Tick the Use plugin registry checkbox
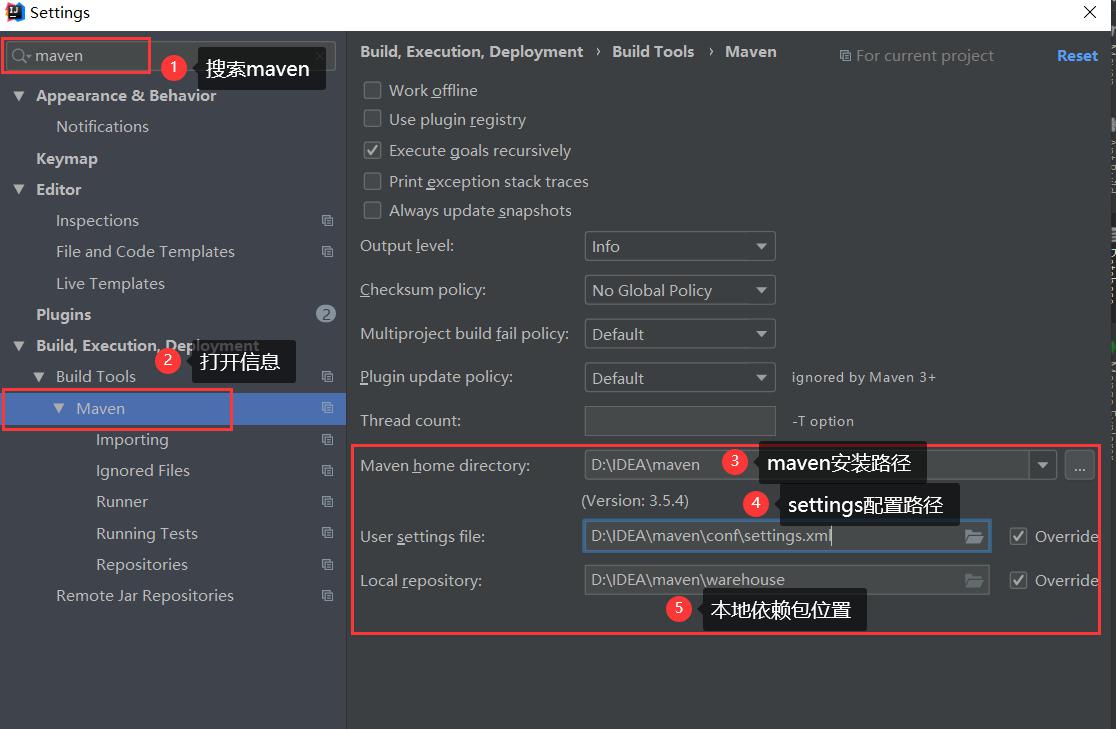This screenshot has width=1116, height=729. (x=372, y=119)
